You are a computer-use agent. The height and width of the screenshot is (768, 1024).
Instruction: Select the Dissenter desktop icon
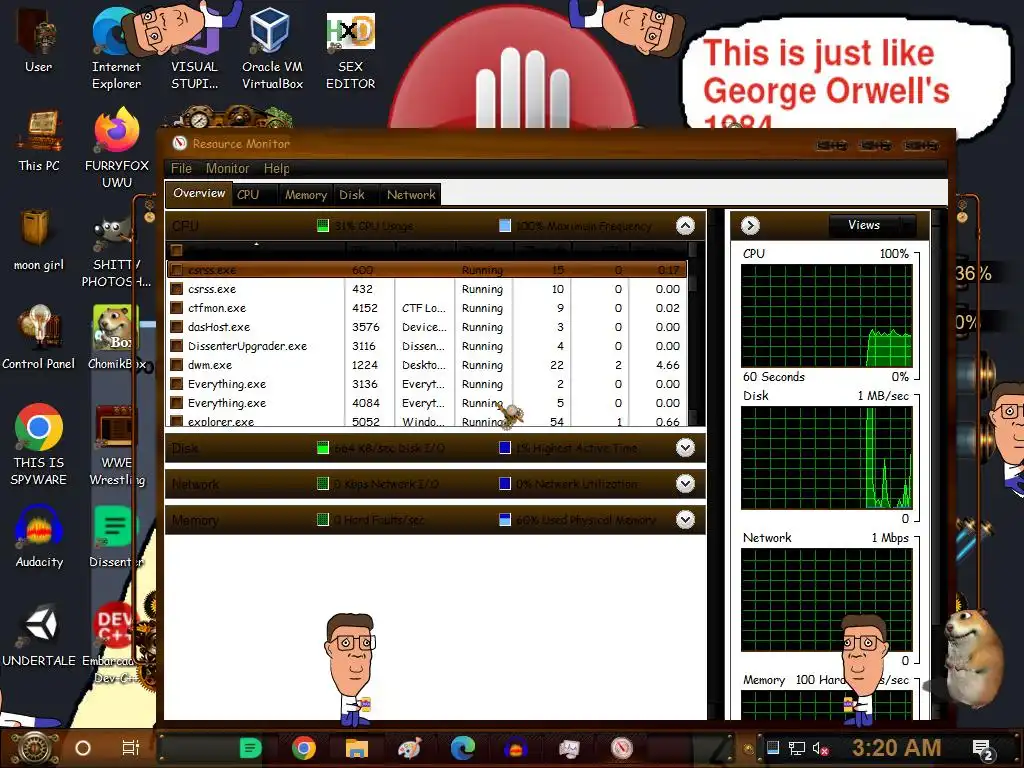(116, 537)
